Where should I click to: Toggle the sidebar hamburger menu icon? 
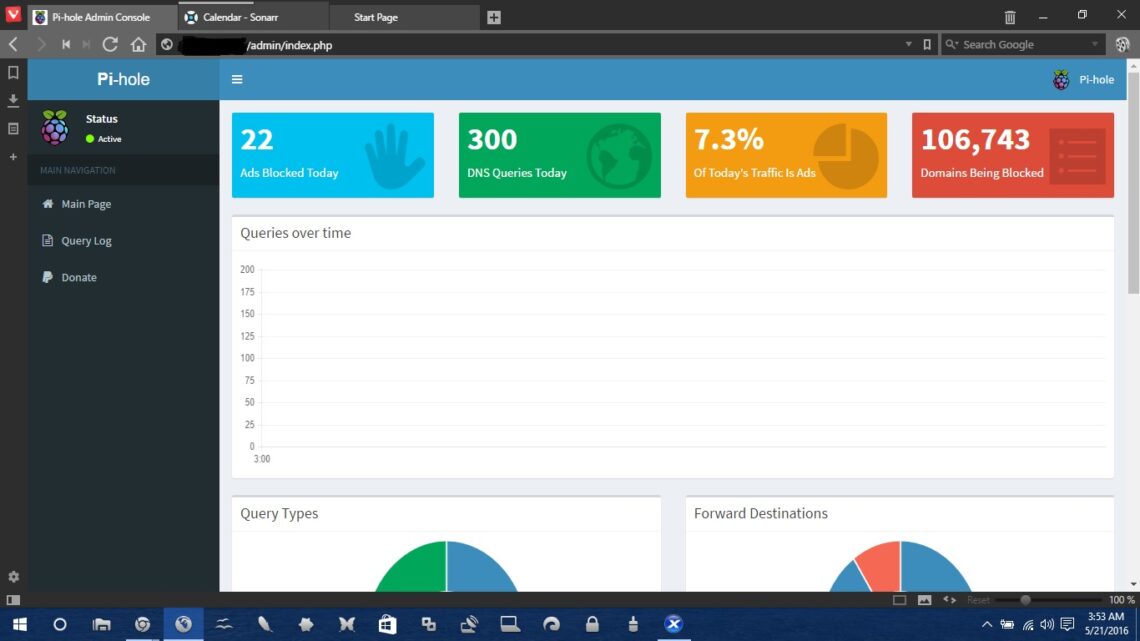tap(237, 79)
